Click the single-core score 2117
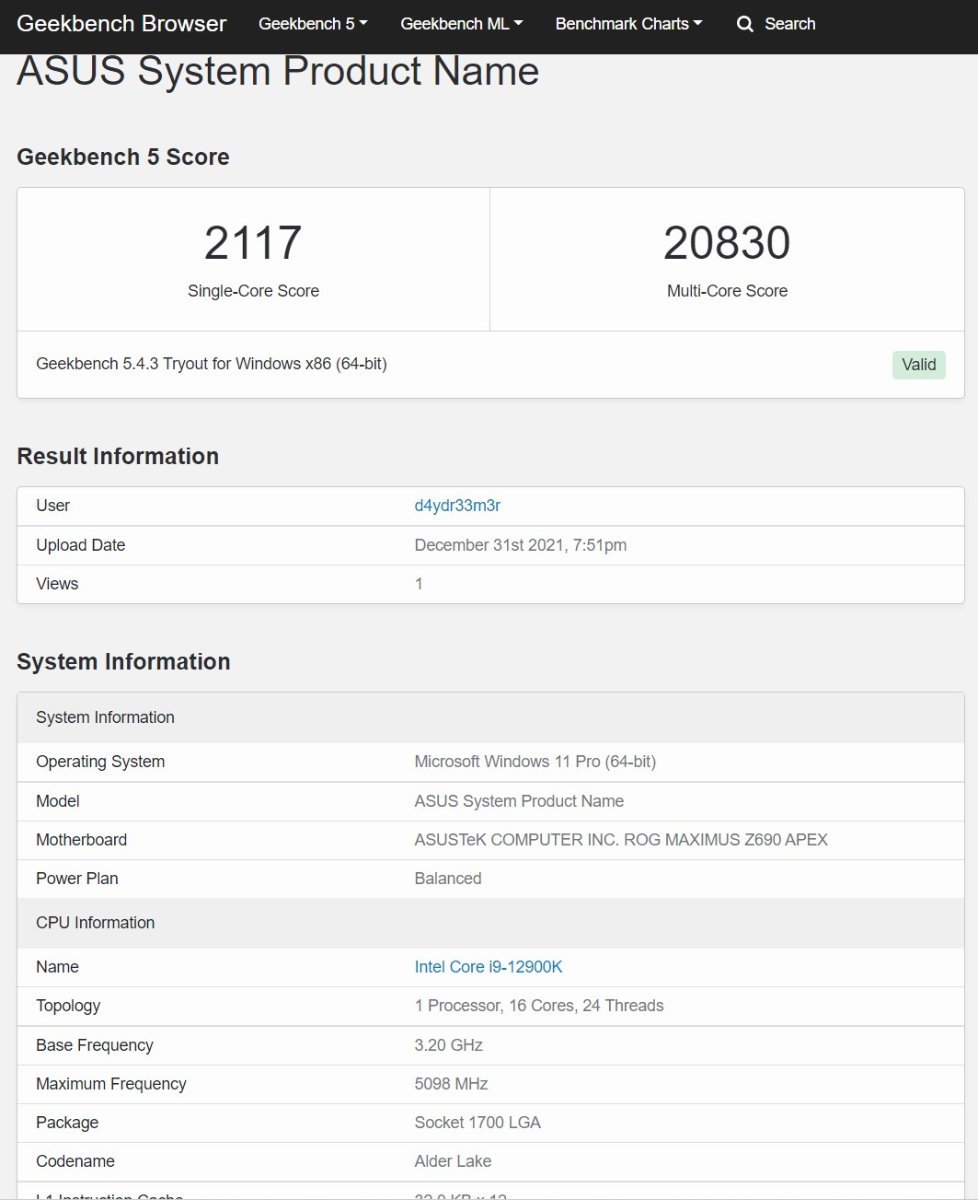978x1200 pixels. [253, 243]
